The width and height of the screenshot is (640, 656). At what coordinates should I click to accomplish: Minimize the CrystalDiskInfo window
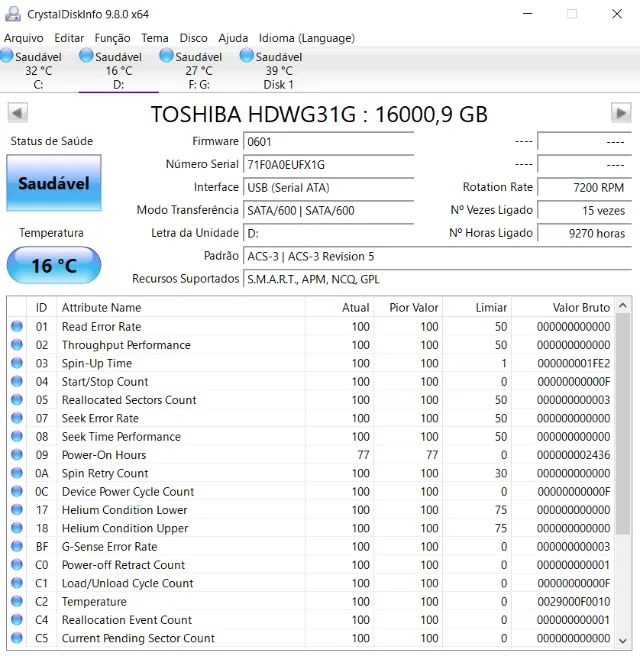click(x=528, y=14)
